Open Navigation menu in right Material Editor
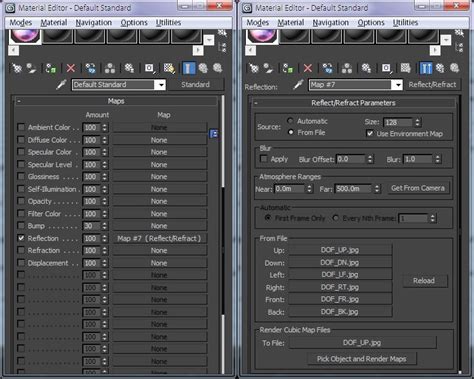Screen dimensions: 474x379 (x=330, y=22)
